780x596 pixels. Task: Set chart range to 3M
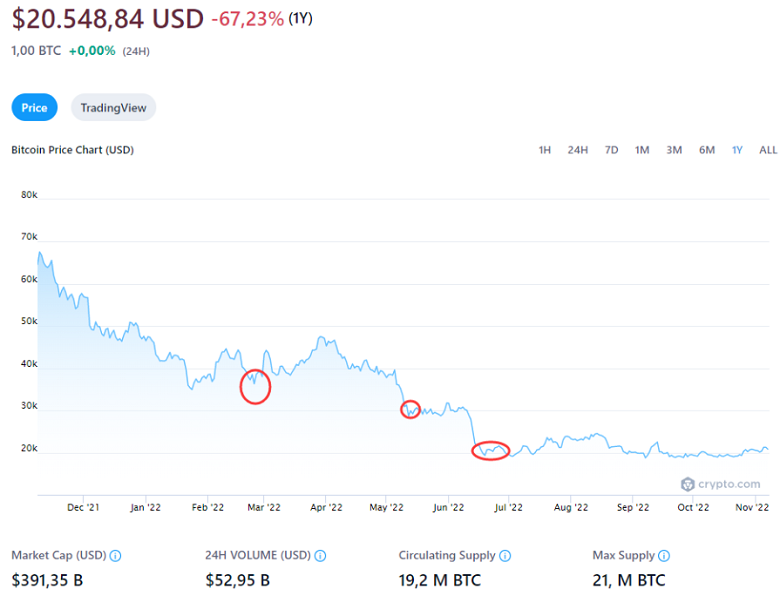coord(674,150)
